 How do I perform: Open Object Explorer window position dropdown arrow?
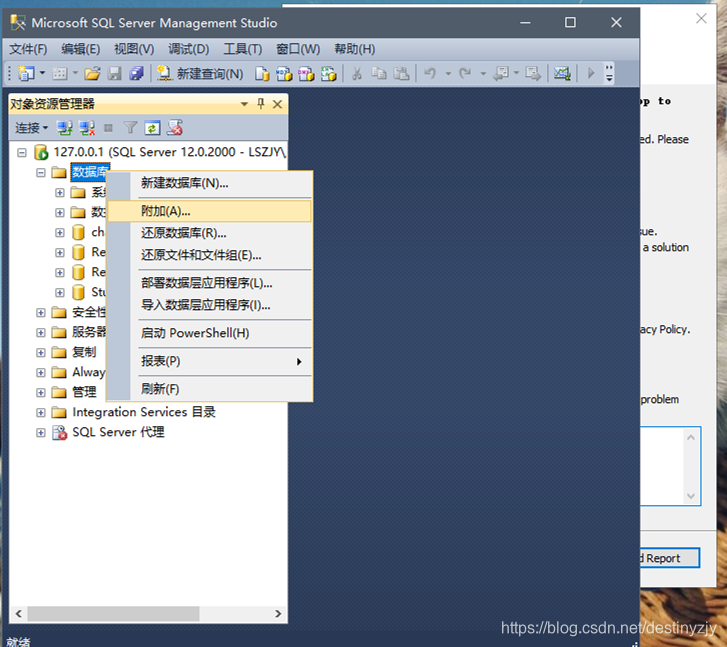click(244, 104)
